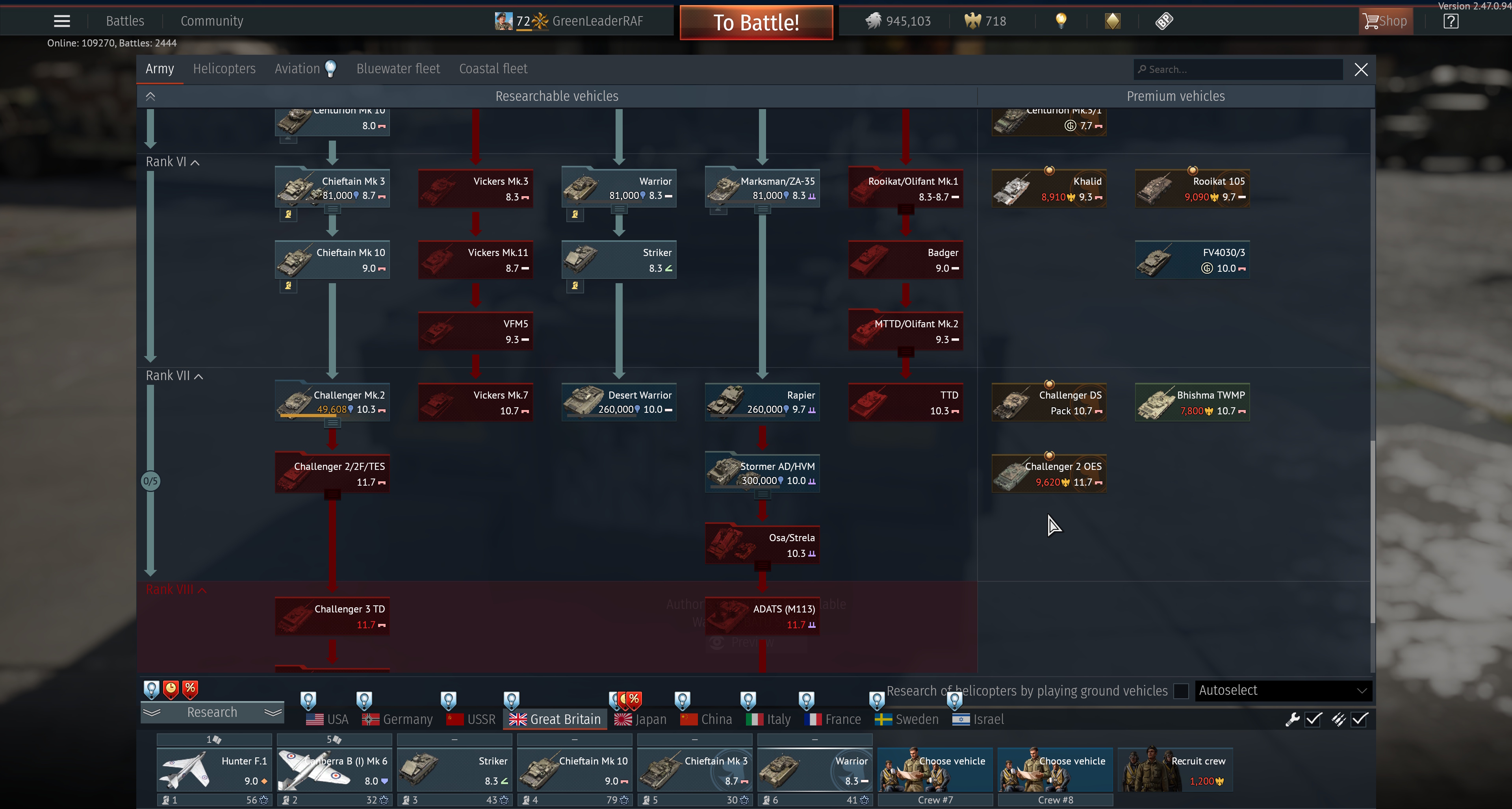Image resolution: width=1512 pixels, height=809 pixels.
Task: Toggle the automatic repair checkbox
Action: (x=1313, y=719)
